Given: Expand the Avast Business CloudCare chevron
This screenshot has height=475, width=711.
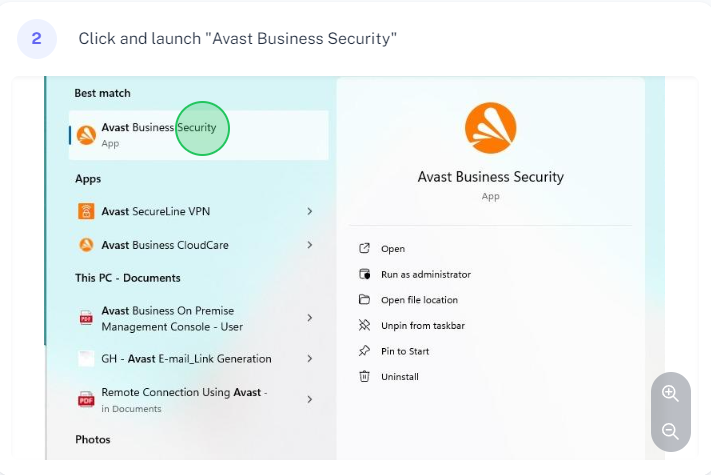Looking at the screenshot, I should click(310, 245).
